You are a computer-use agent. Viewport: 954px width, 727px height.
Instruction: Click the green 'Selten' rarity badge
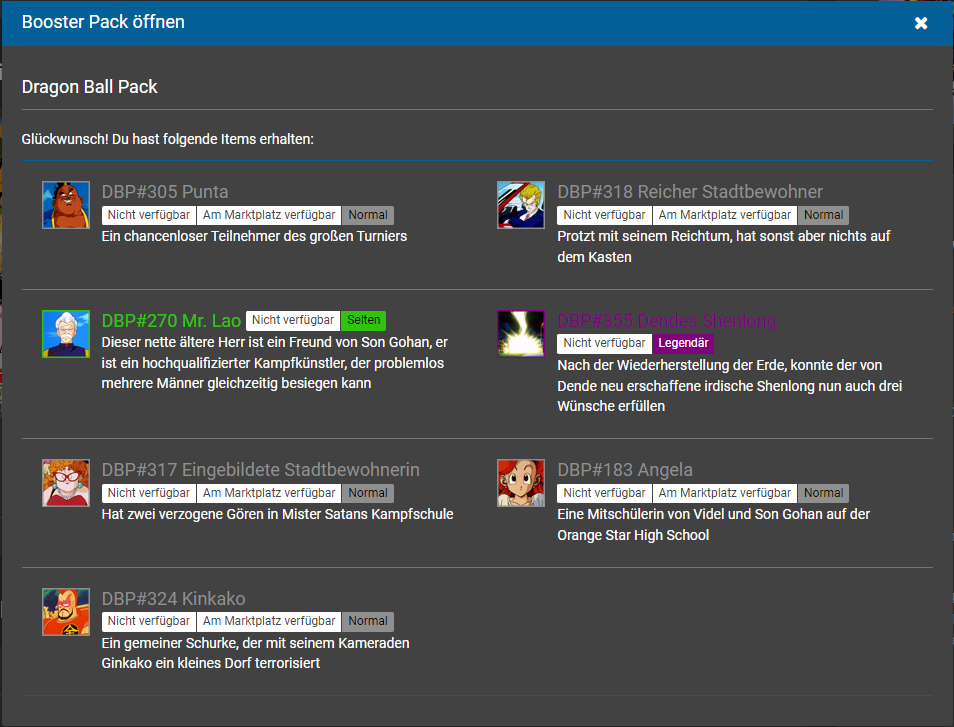coord(363,321)
